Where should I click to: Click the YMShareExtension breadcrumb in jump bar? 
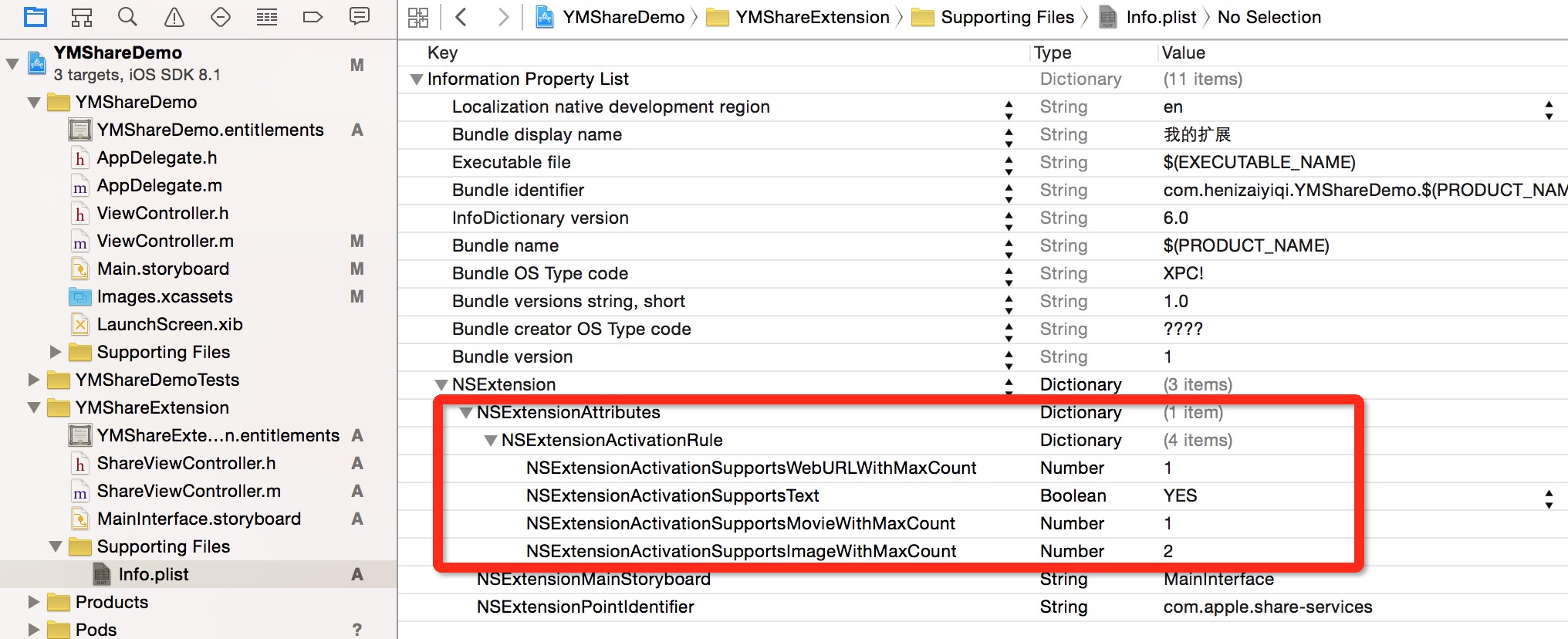coord(799,17)
